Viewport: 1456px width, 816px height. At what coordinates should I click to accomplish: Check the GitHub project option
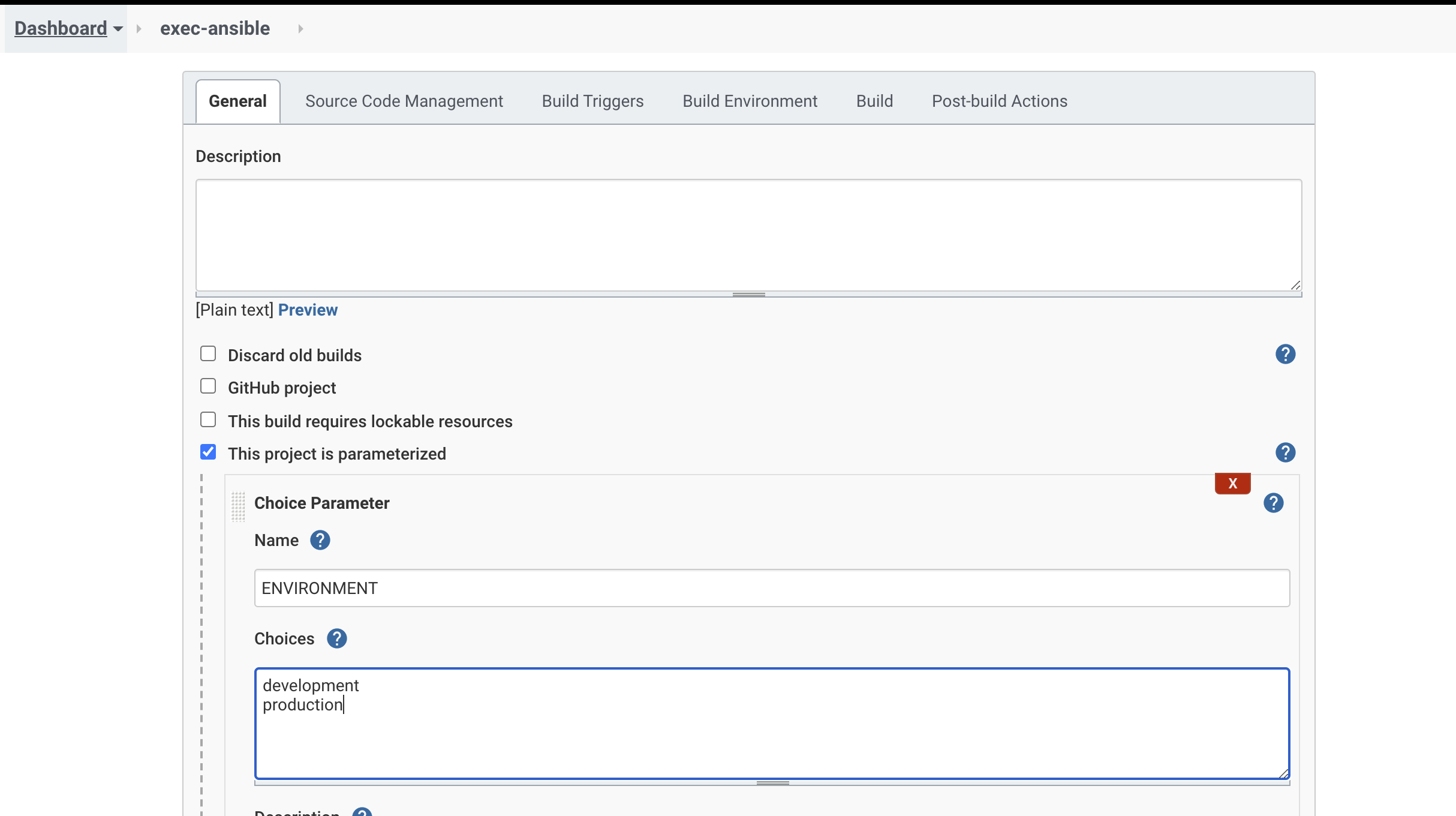tap(208, 386)
